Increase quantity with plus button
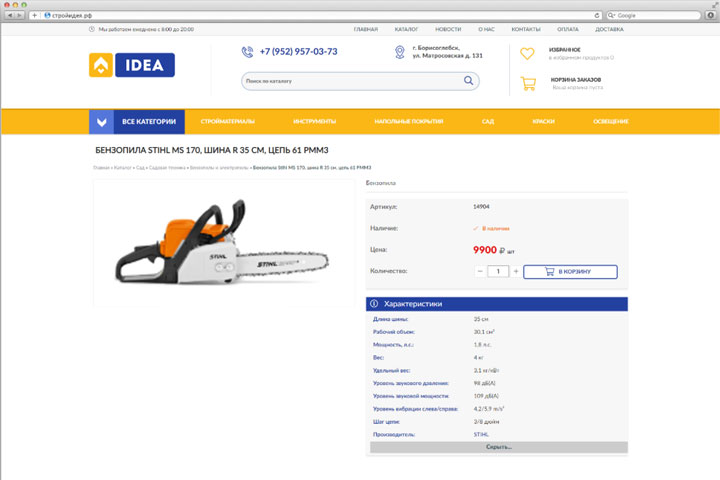The width and height of the screenshot is (720, 480). [516, 271]
